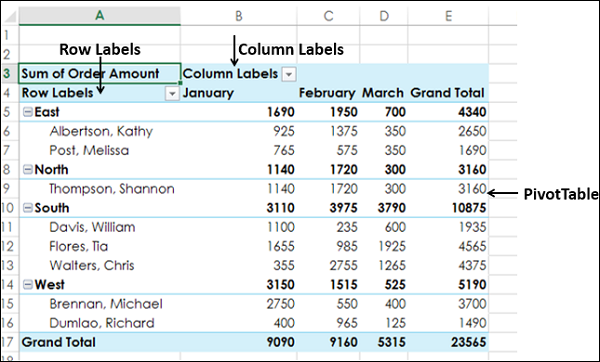Click the select-all corner triangle
The height and width of the screenshot is (362, 600).
pos(10,16)
